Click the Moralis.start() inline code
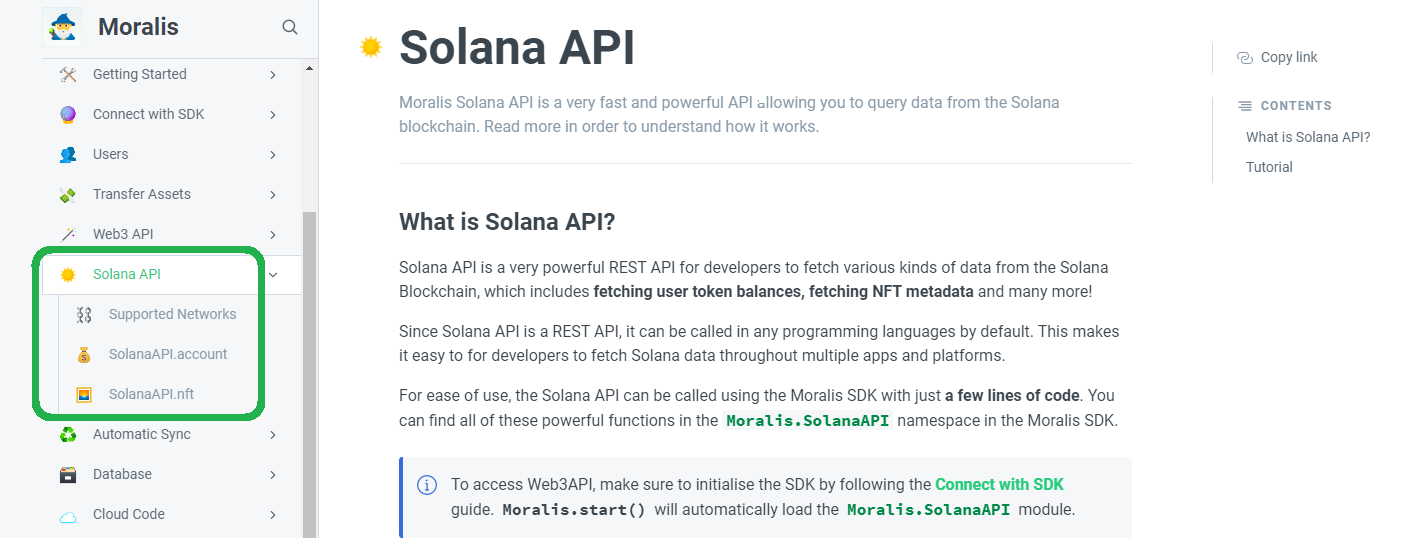1412x538 pixels. (574, 509)
